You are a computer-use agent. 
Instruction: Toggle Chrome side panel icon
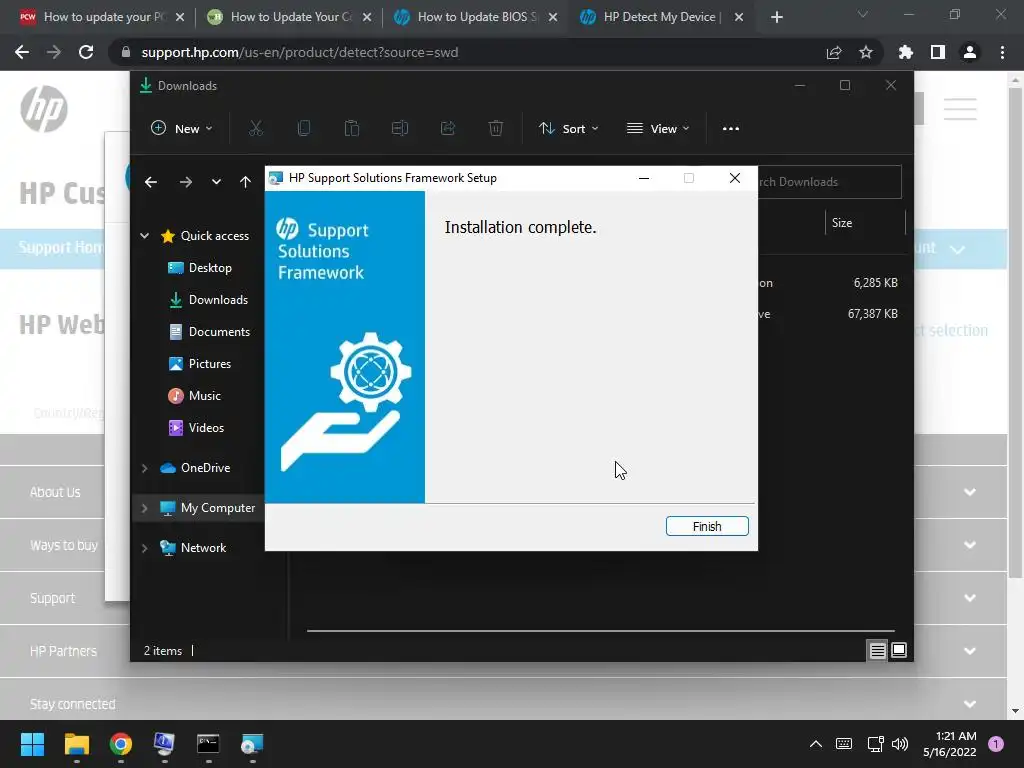click(x=938, y=52)
